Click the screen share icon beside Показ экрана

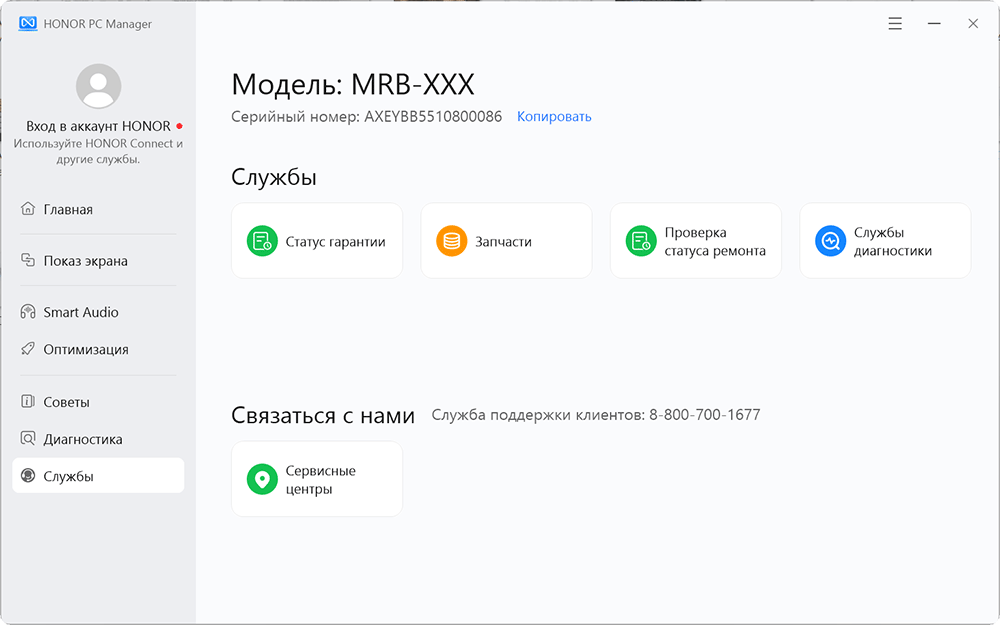click(27, 260)
